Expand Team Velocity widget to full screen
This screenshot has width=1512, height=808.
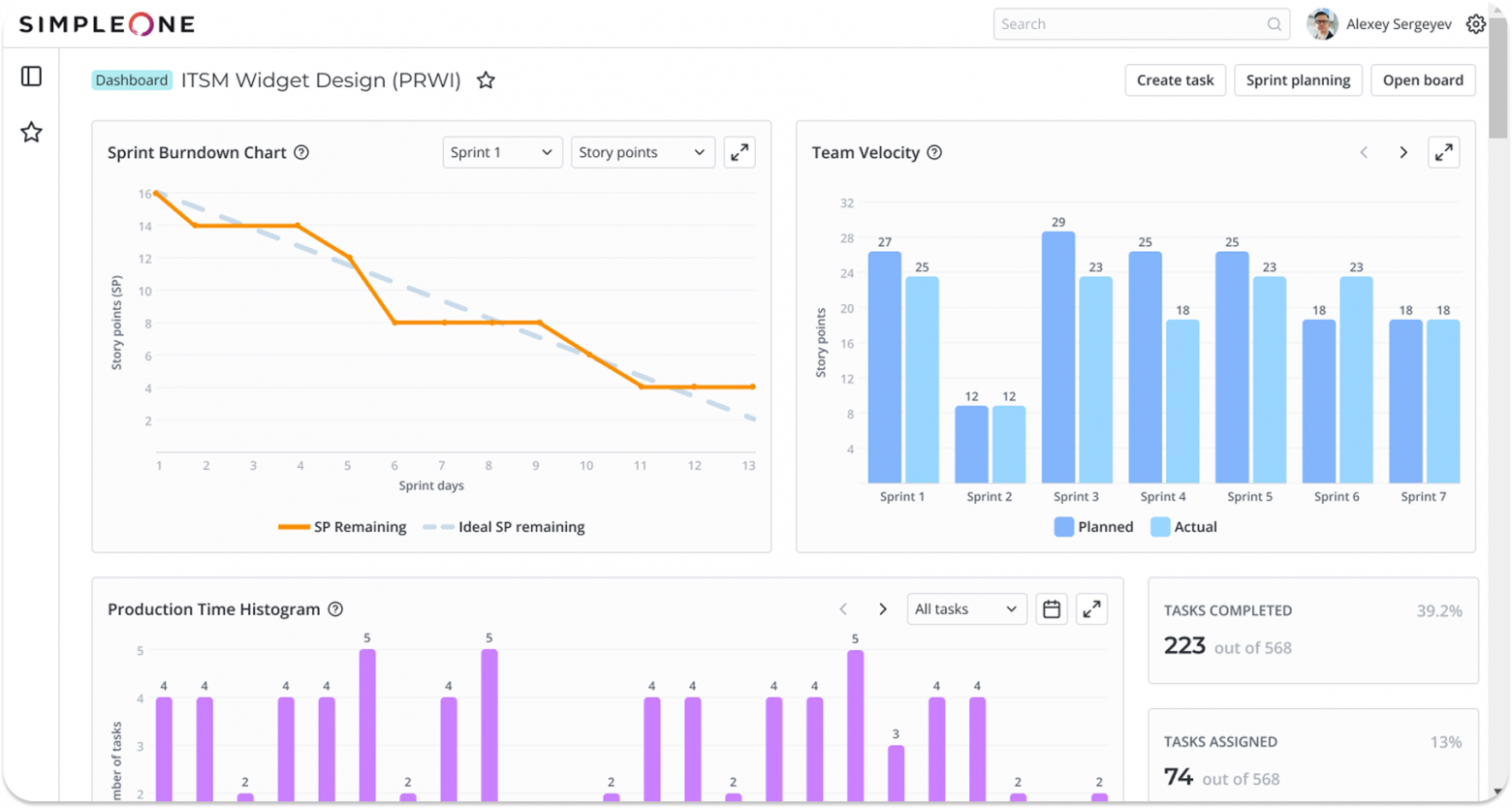(x=1444, y=152)
